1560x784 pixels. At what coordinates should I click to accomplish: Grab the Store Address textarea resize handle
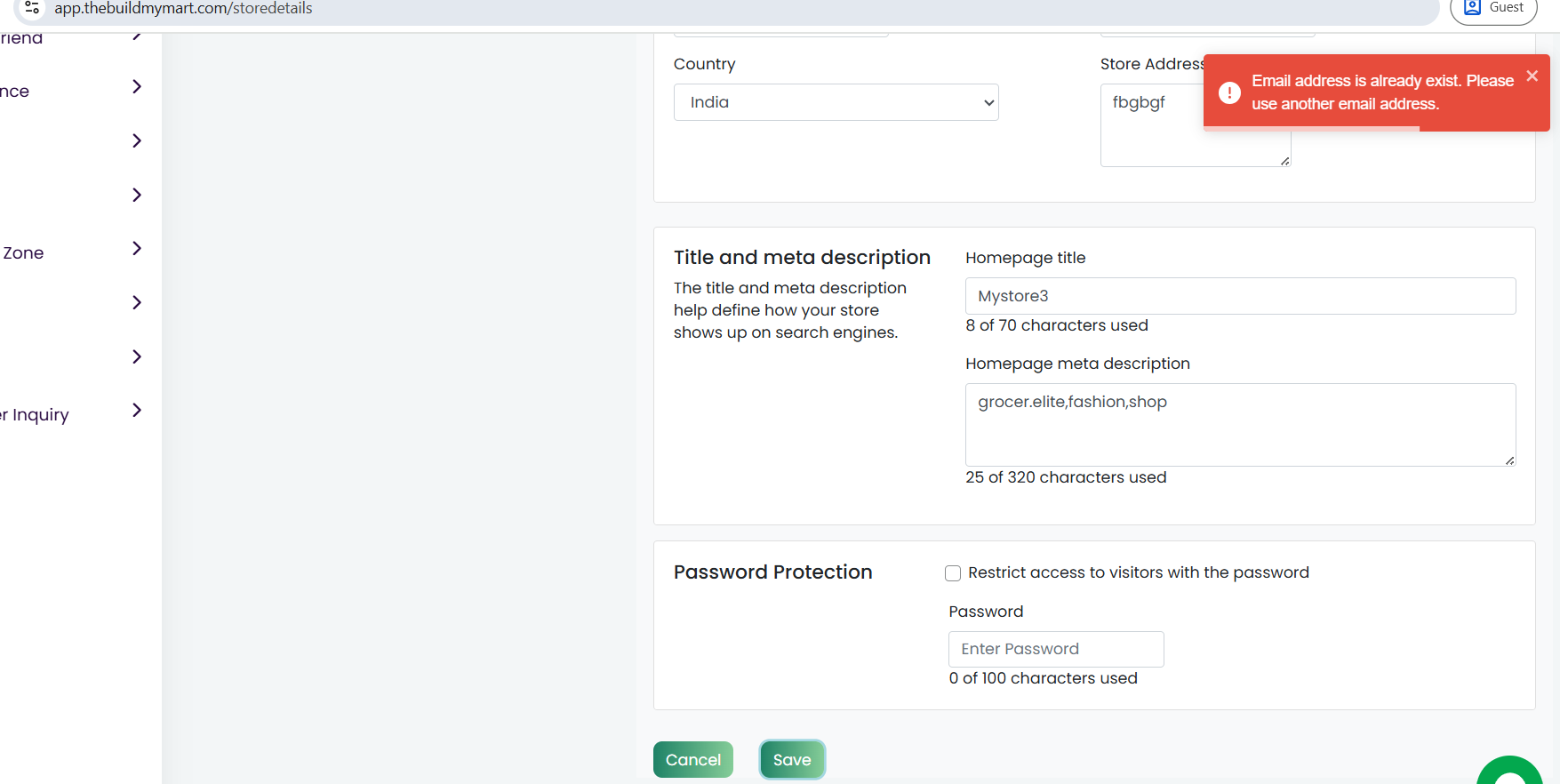[1285, 161]
